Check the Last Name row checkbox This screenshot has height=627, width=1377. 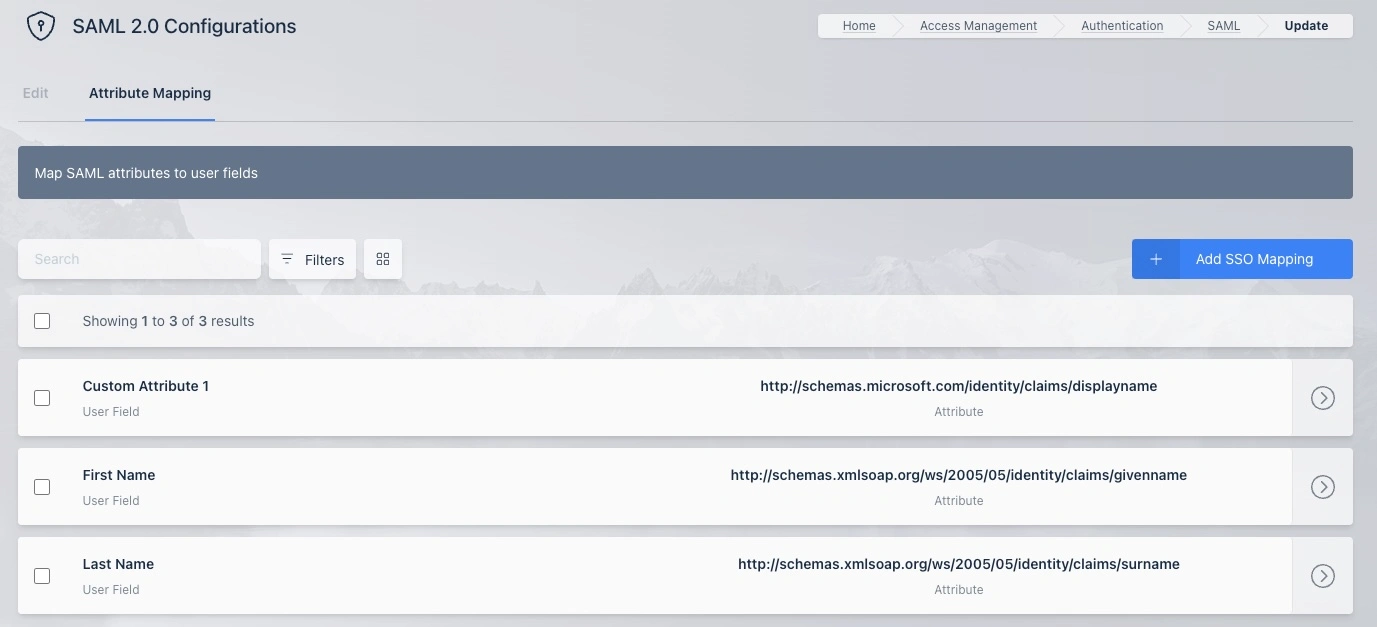pyautogui.click(x=42, y=575)
